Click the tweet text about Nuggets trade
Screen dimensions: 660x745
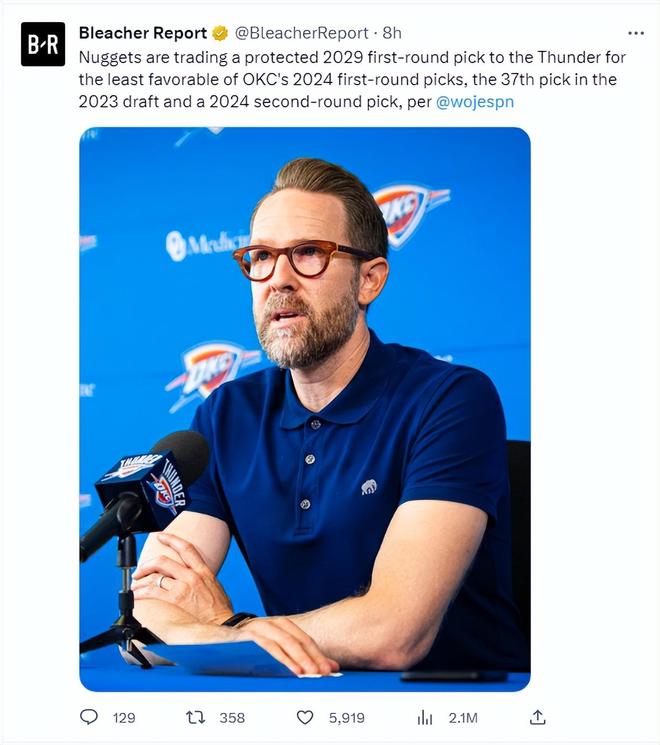click(352, 79)
